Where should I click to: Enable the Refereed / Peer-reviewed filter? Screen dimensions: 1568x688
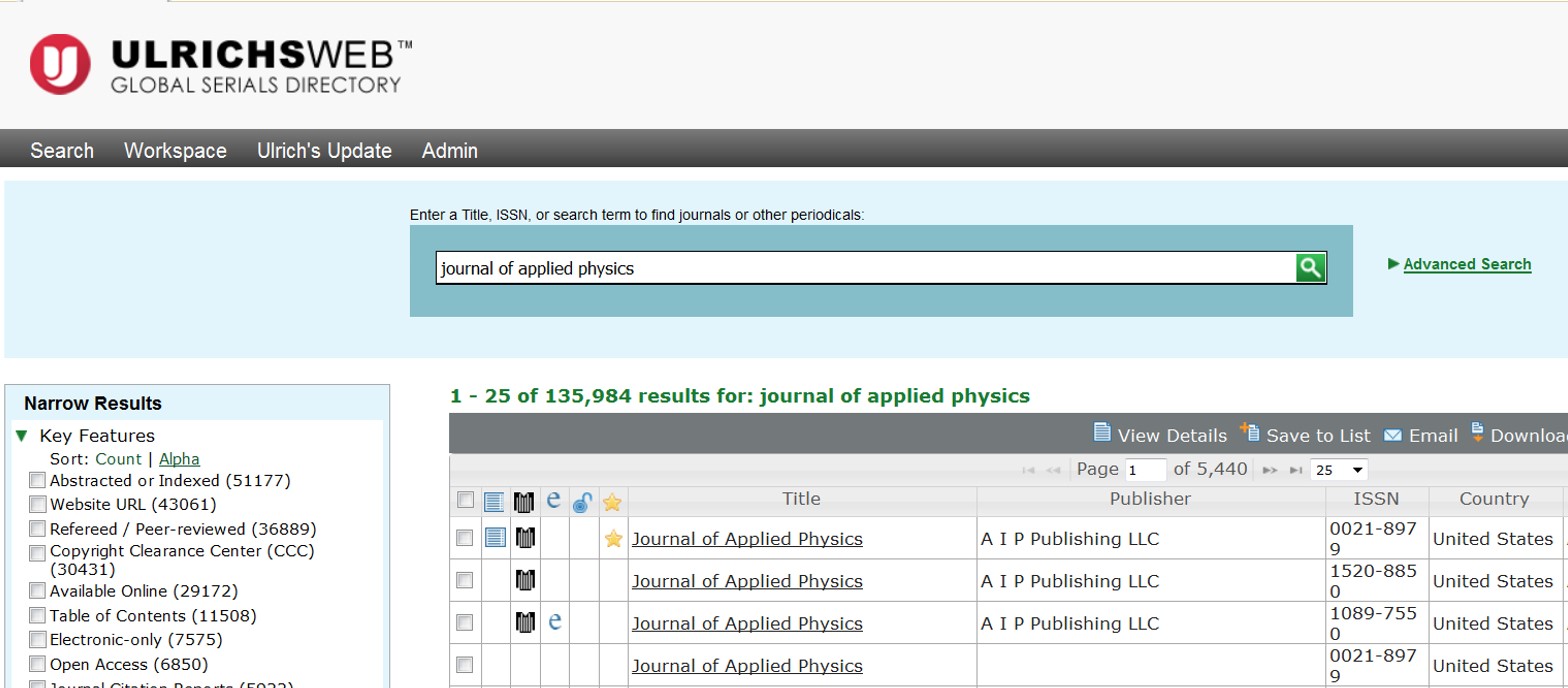(38, 529)
